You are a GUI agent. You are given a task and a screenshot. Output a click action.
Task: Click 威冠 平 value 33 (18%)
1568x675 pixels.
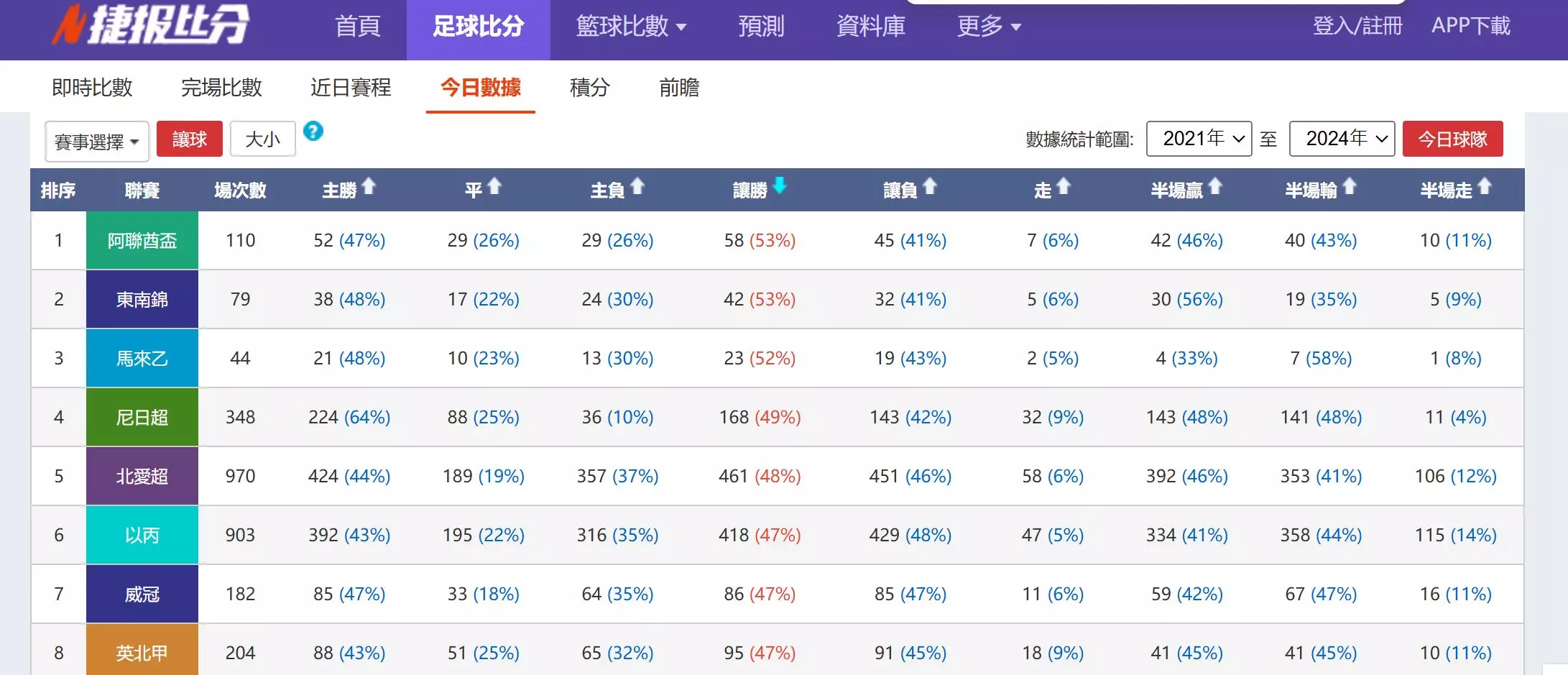[484, 594]
